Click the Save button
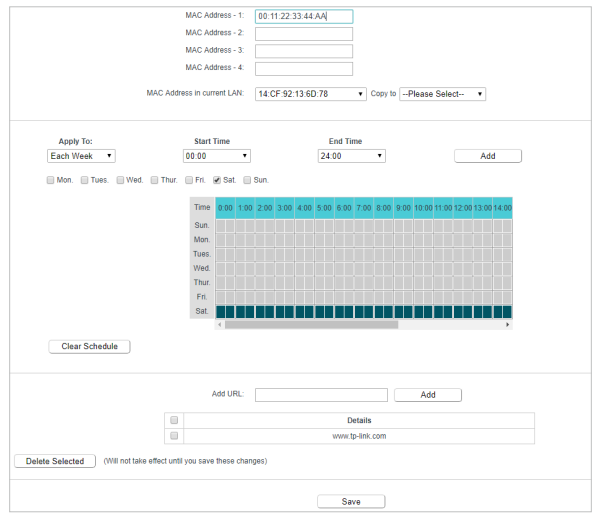Image resolution: width=597 pixels, height=515 pixels. click(x=351, y=502)
